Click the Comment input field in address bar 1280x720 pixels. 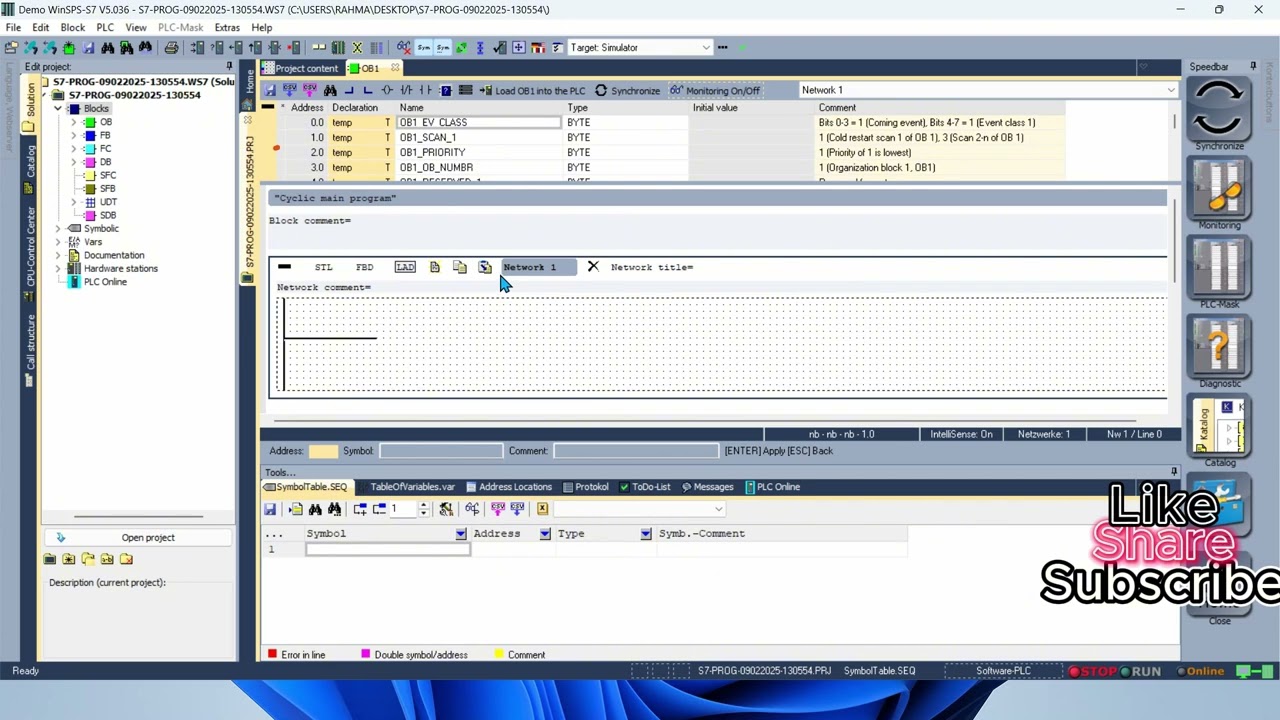(636, 451)
